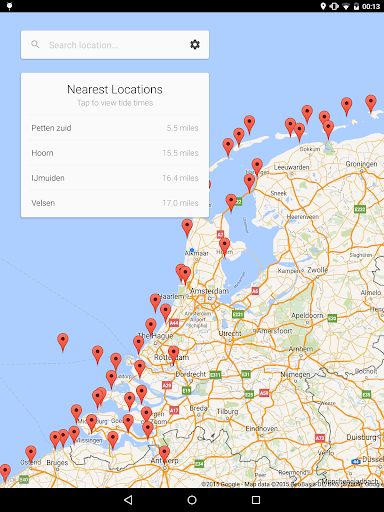Select the isolated offshore pin in North Sea
Screen dimensions: 384x512
tap(63, 341)
